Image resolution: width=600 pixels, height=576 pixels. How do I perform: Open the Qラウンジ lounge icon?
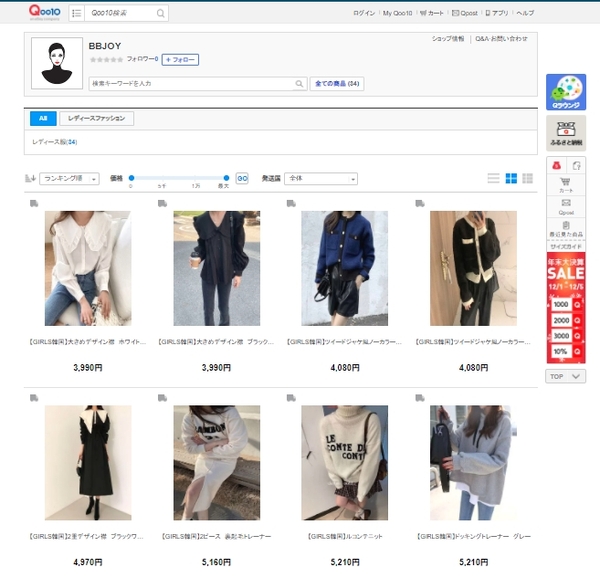point(566,91)
